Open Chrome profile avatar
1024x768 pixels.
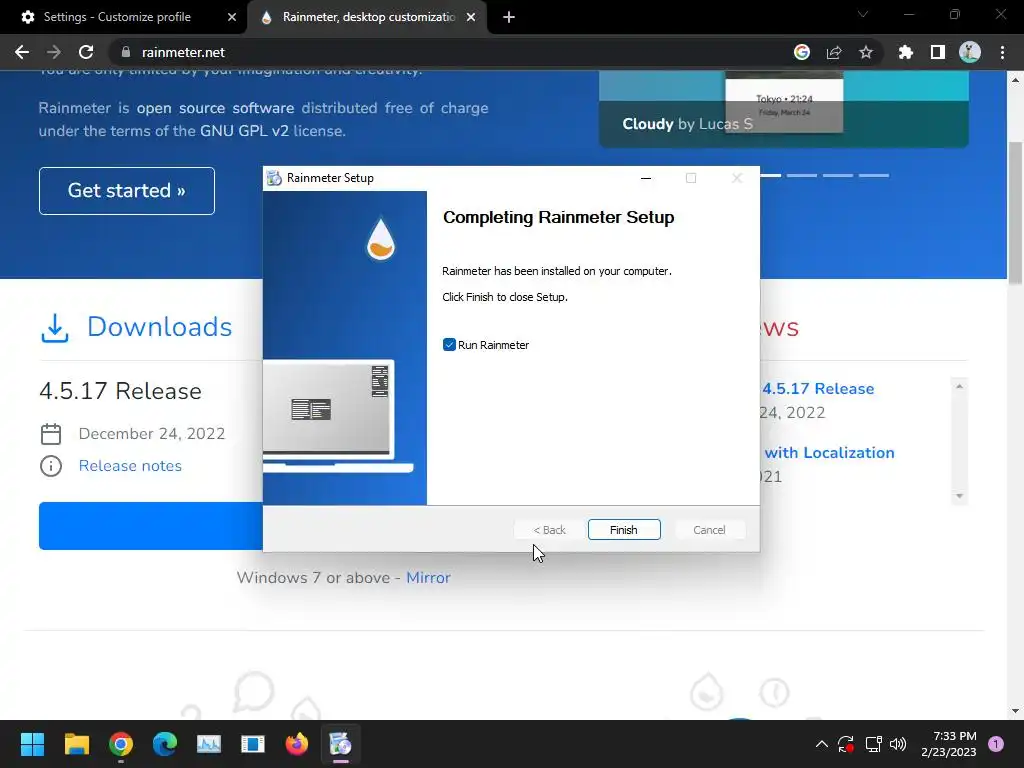pyautogui.click(x=970, y=52)
